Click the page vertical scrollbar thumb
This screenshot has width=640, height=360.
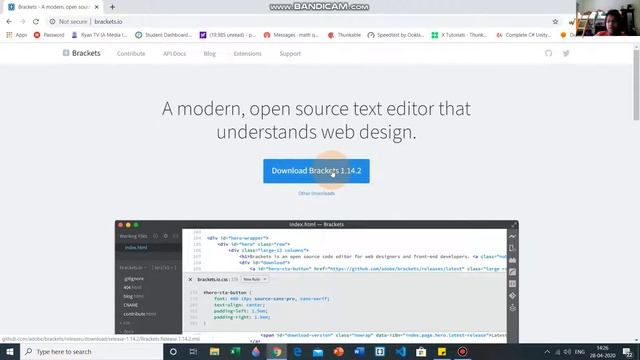click(636, 84)
